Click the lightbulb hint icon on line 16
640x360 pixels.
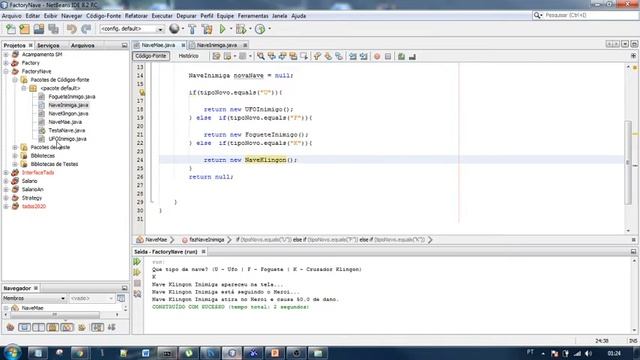[x=142, y=92]
